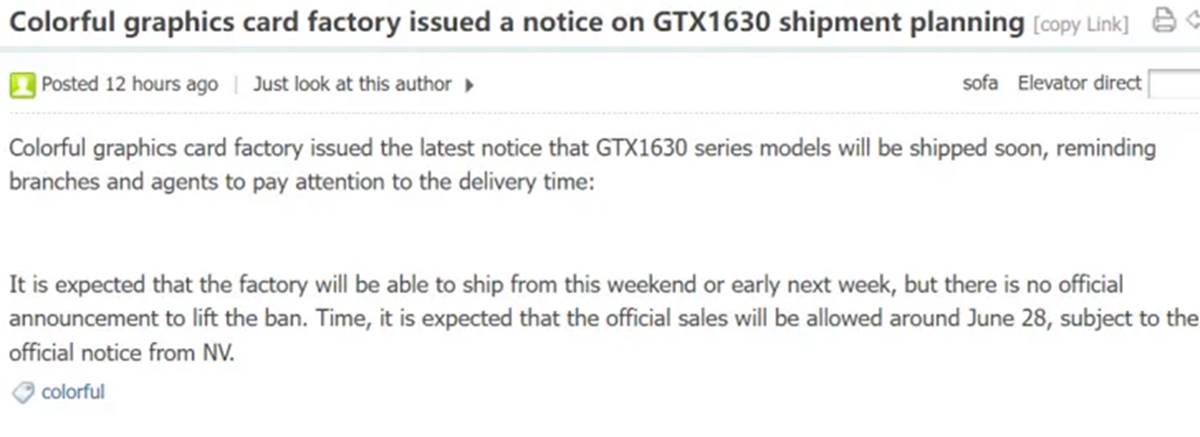Image resolution: width=1200 pixels, height=437 pixels.
Task: Click the separator bar after the post time
Action: (236, 85)
